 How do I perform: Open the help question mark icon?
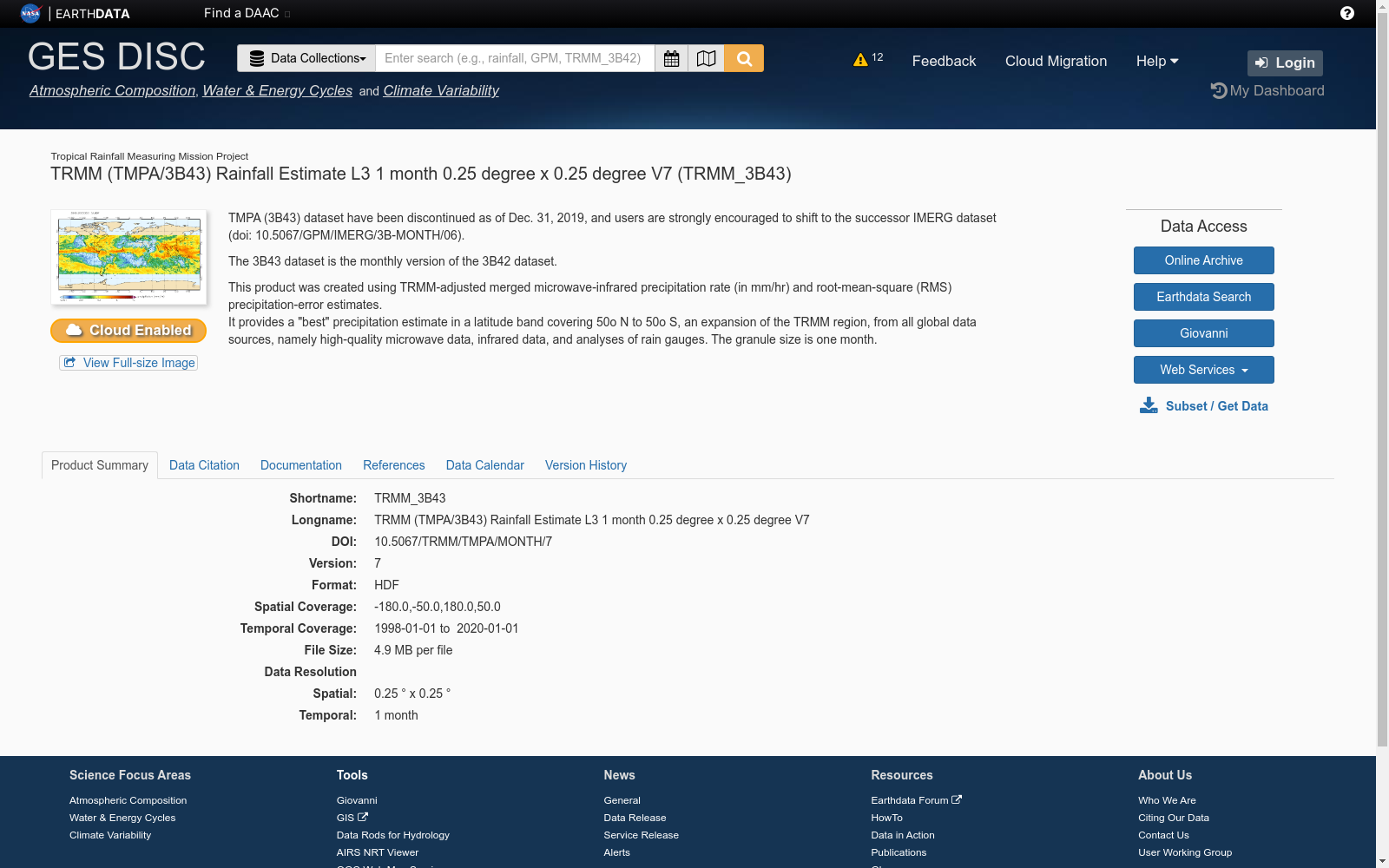point(1347,13)
